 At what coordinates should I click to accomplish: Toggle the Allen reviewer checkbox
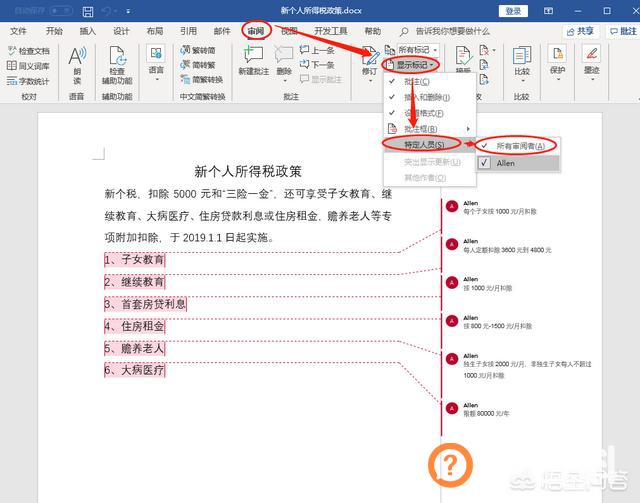coord(484,163)
